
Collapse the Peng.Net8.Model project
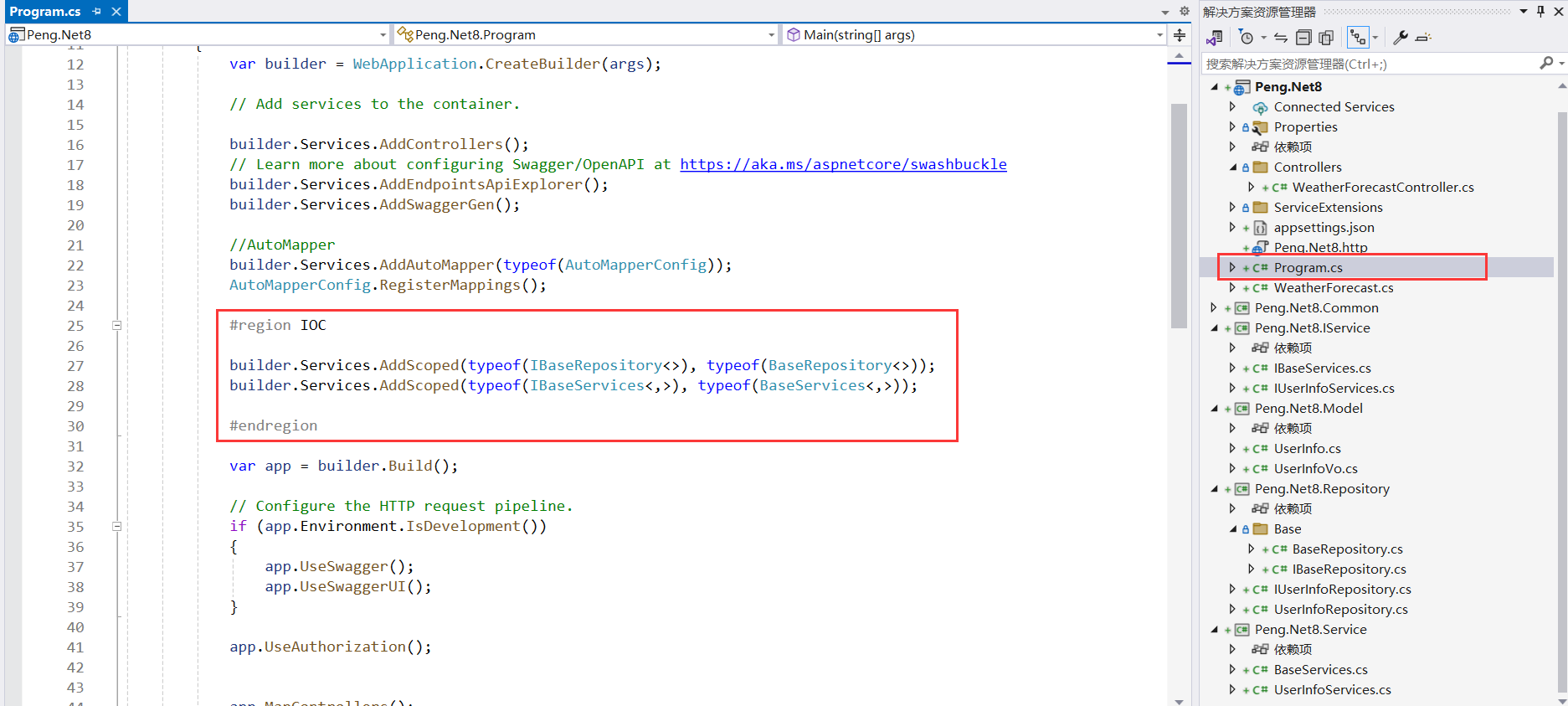(1215, 409)
